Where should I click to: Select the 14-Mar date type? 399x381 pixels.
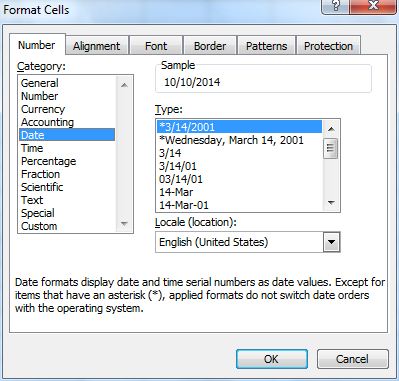[239, 192]
